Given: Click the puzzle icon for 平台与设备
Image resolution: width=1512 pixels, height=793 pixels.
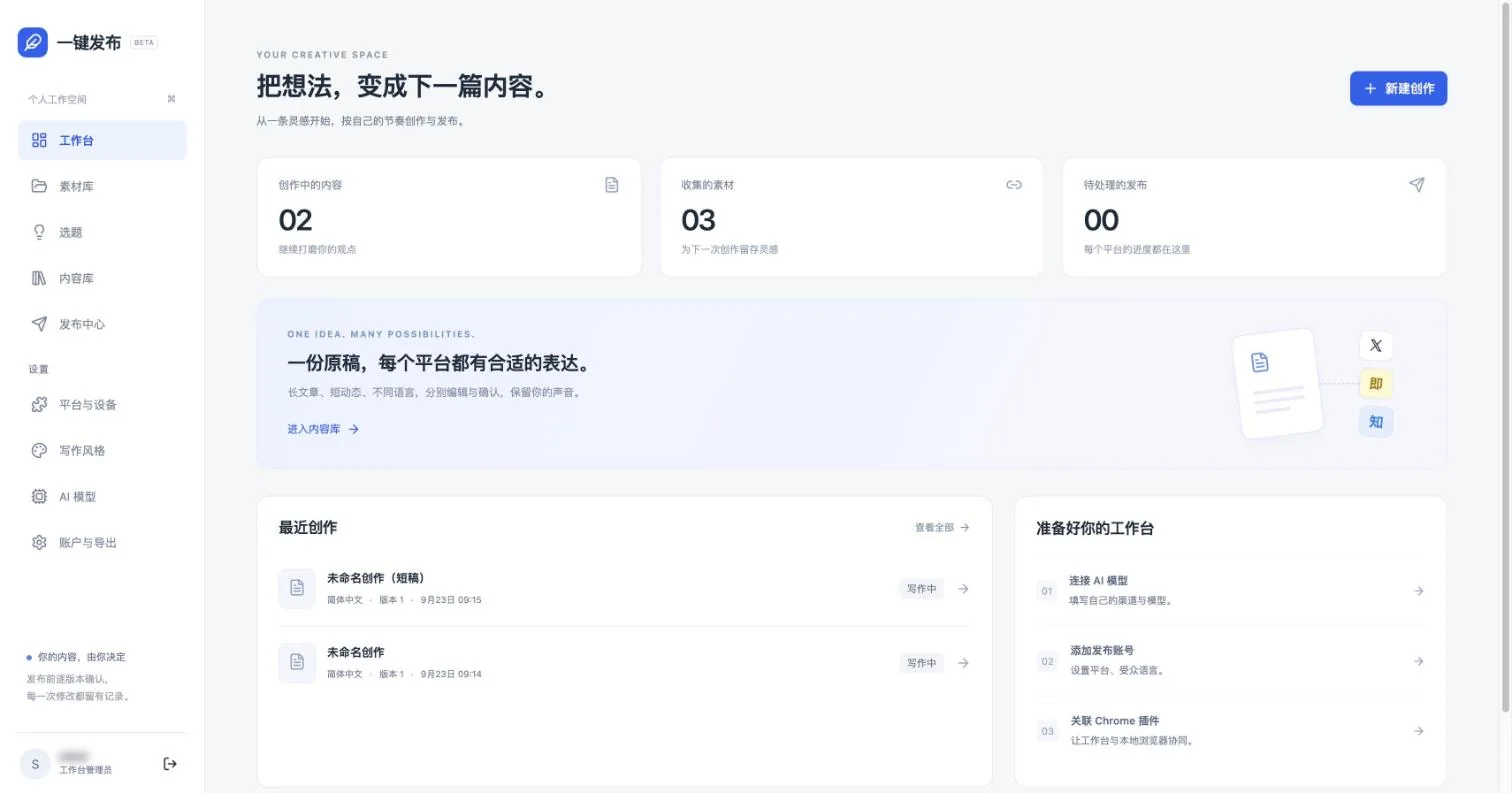Looking at the screenshot, I should tap(39, 404).
